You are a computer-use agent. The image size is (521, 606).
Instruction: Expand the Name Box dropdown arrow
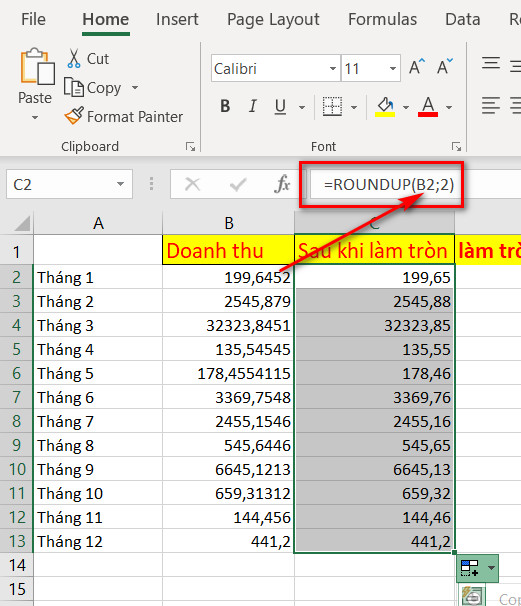[x=121, y=184]
